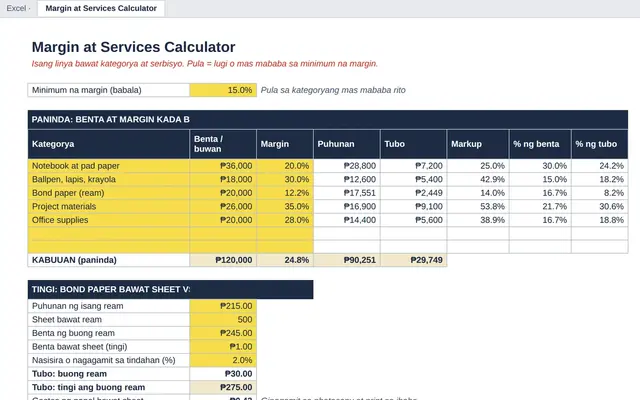The image size is (640, 400).
Task: Edit the ₱245.00 ream price cell
Action: 223,333
